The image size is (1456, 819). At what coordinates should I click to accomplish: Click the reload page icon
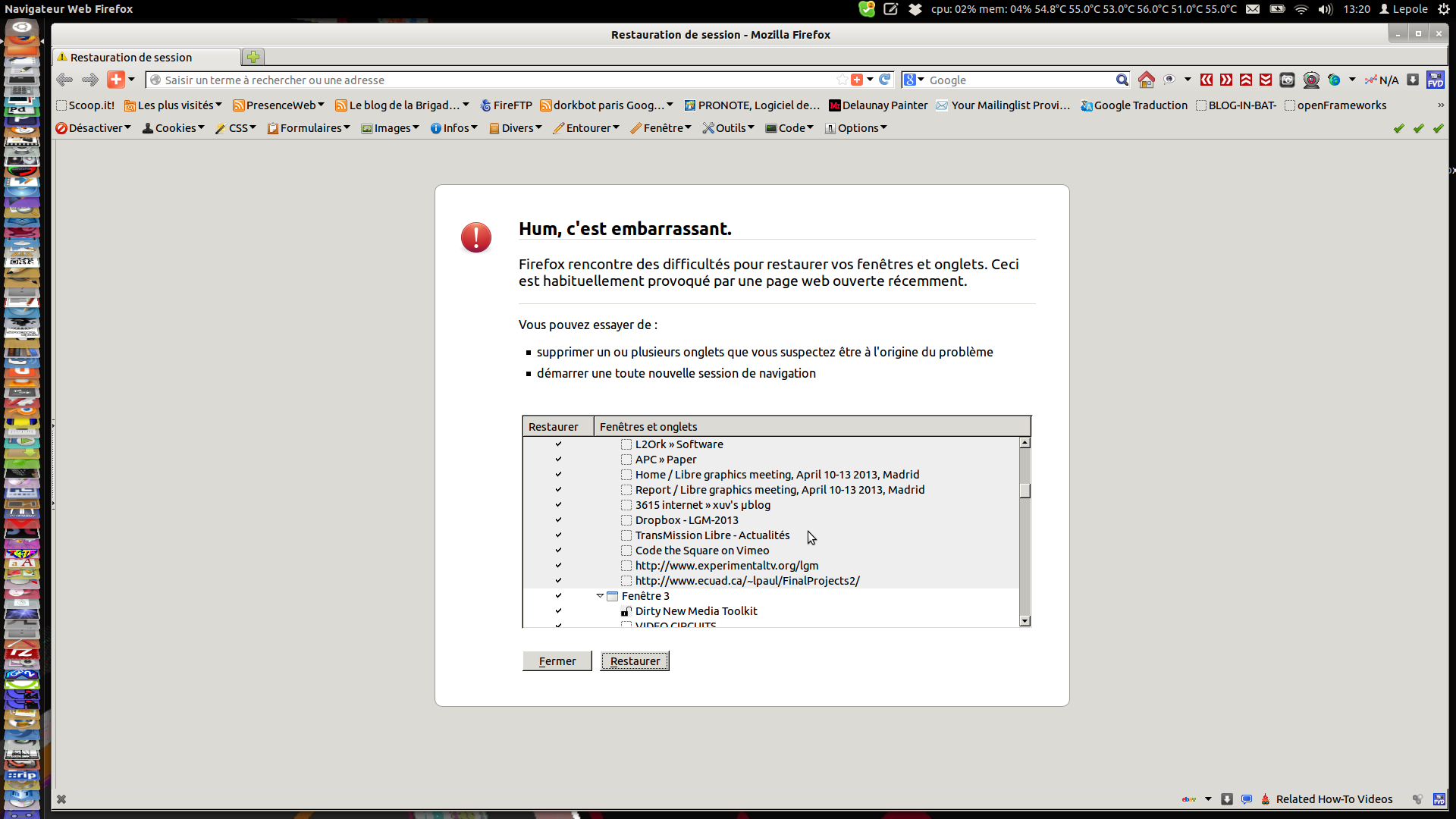[x=884, y=80]
